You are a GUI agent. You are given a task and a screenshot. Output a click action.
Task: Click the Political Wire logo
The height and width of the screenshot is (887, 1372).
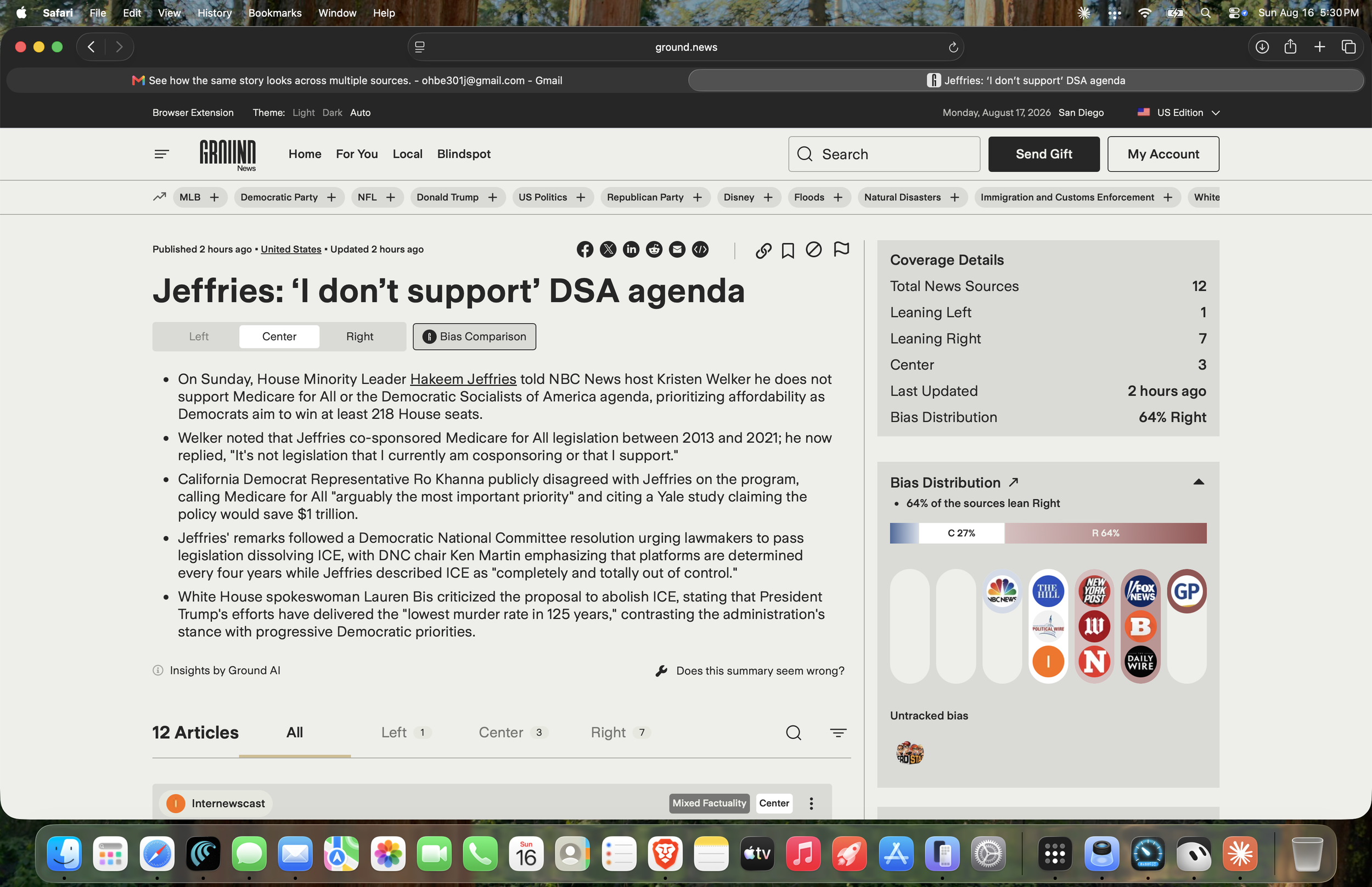(1048, 627)
